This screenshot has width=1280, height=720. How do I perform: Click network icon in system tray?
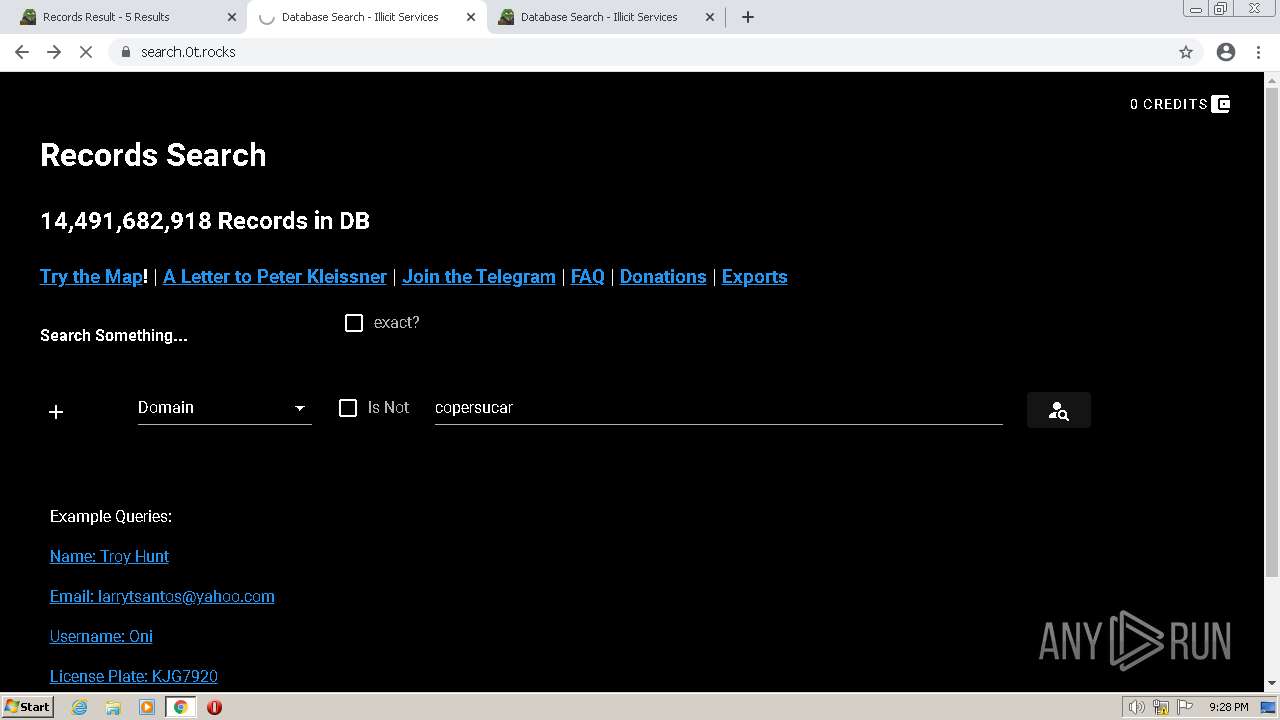pos(1161,707)
